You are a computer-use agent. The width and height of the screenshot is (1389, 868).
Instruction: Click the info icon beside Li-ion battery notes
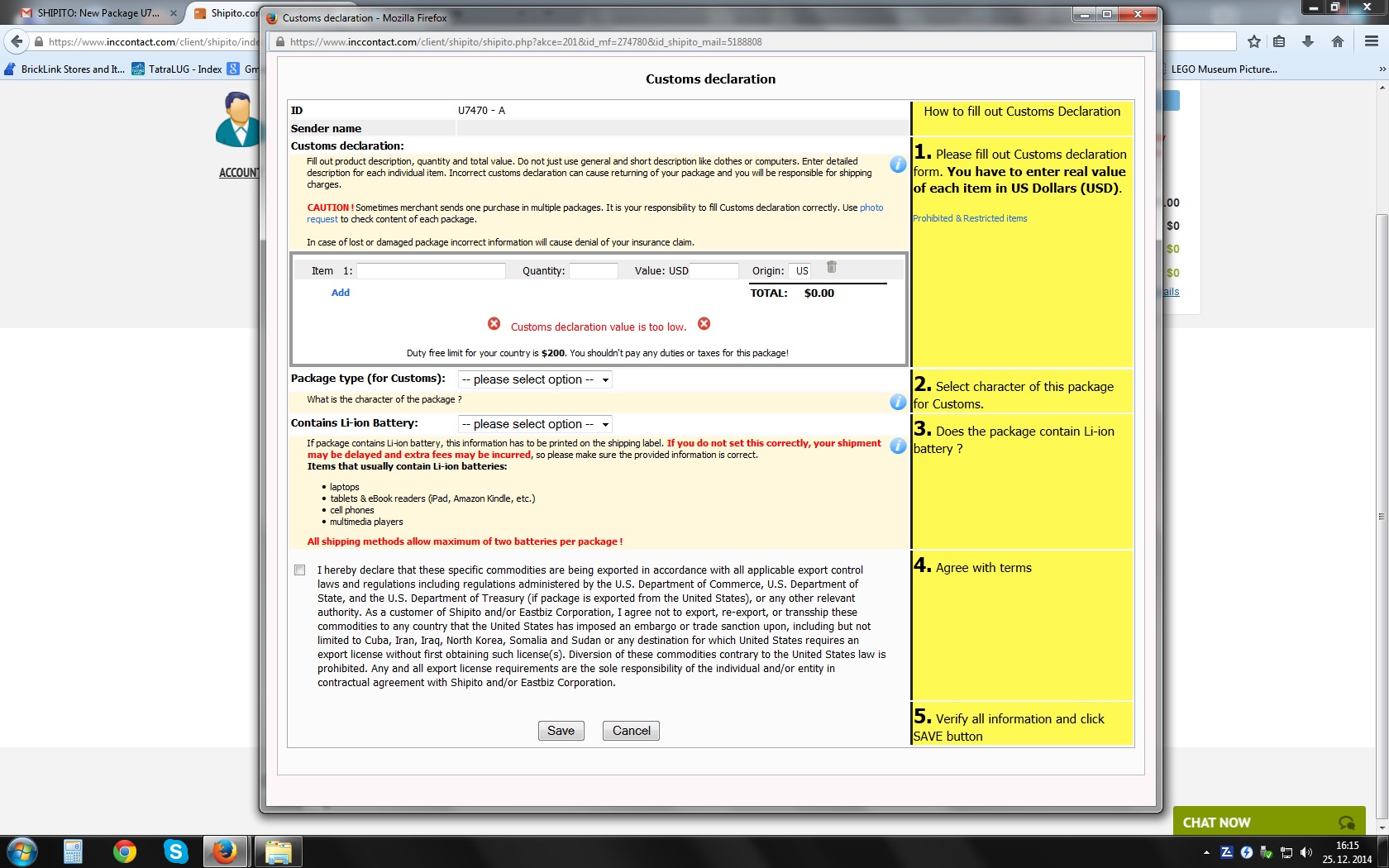point(898,446)
